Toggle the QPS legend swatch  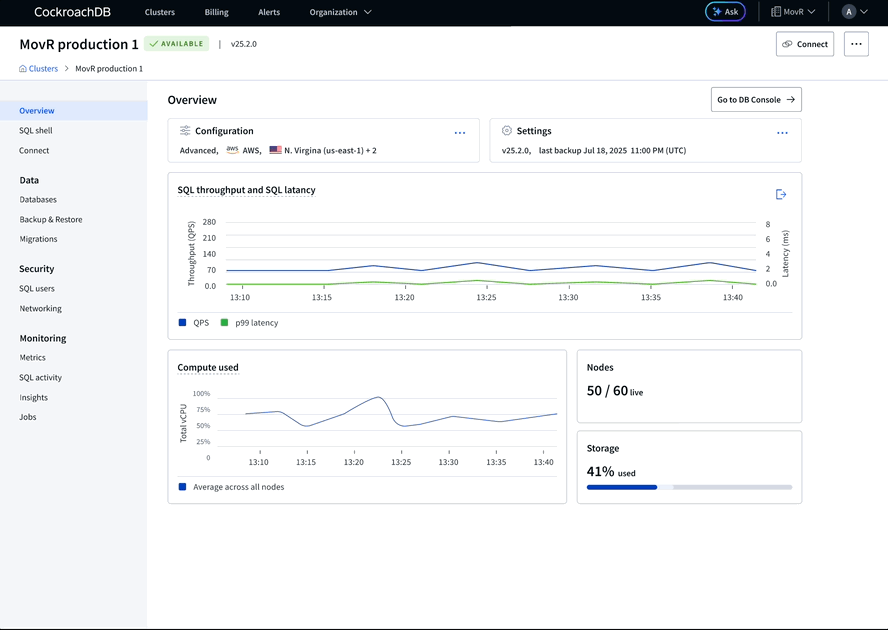coord(182,322)
